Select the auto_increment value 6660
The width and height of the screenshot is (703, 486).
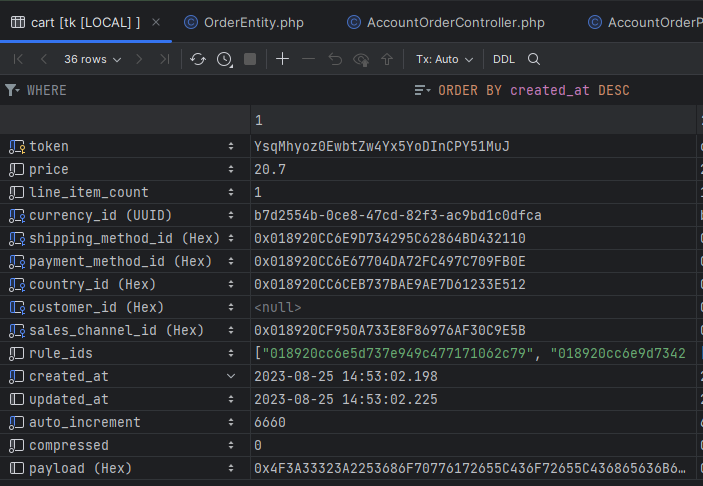point(473,422)
